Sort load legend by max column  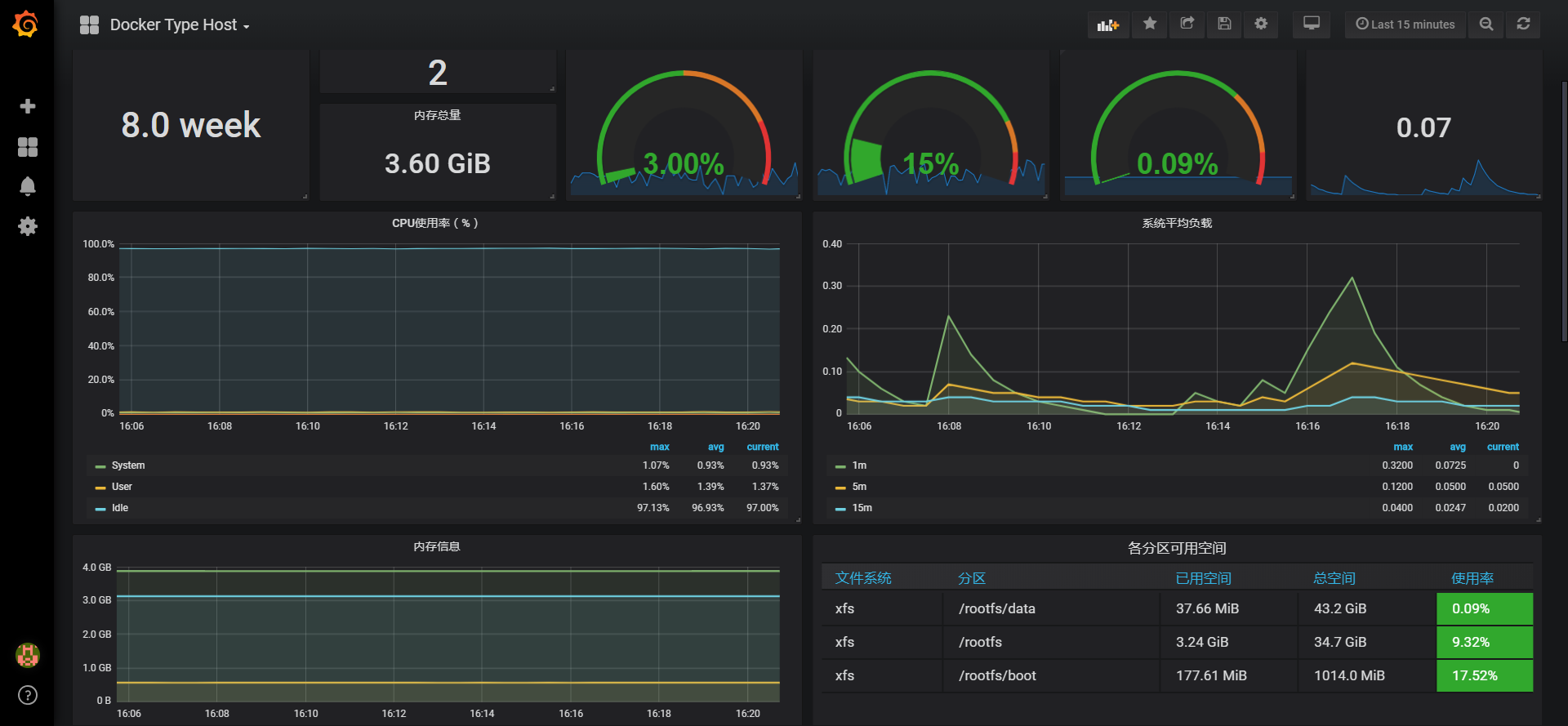[x=1403, y=447]
